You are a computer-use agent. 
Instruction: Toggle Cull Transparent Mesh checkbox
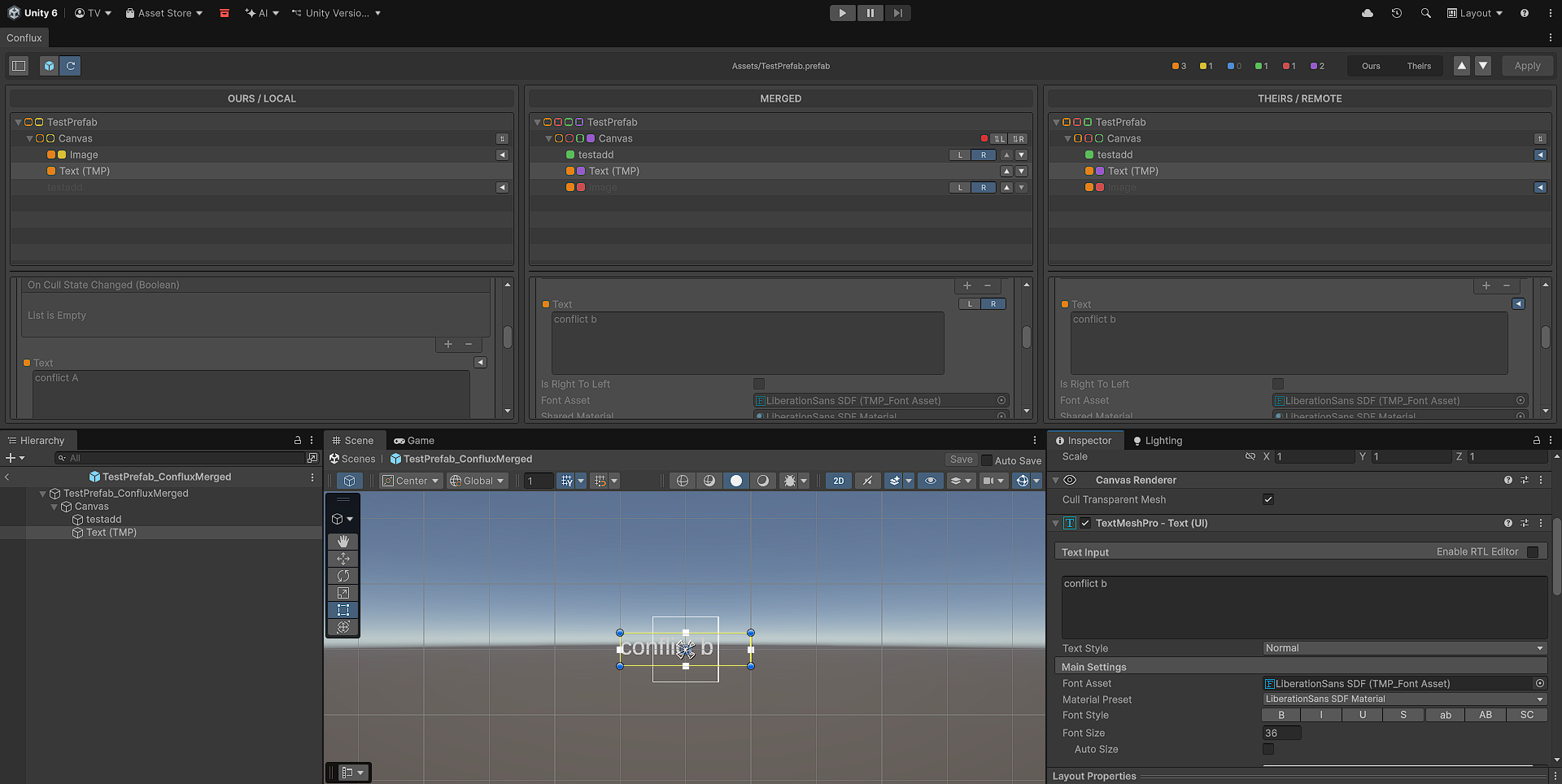1268,499
